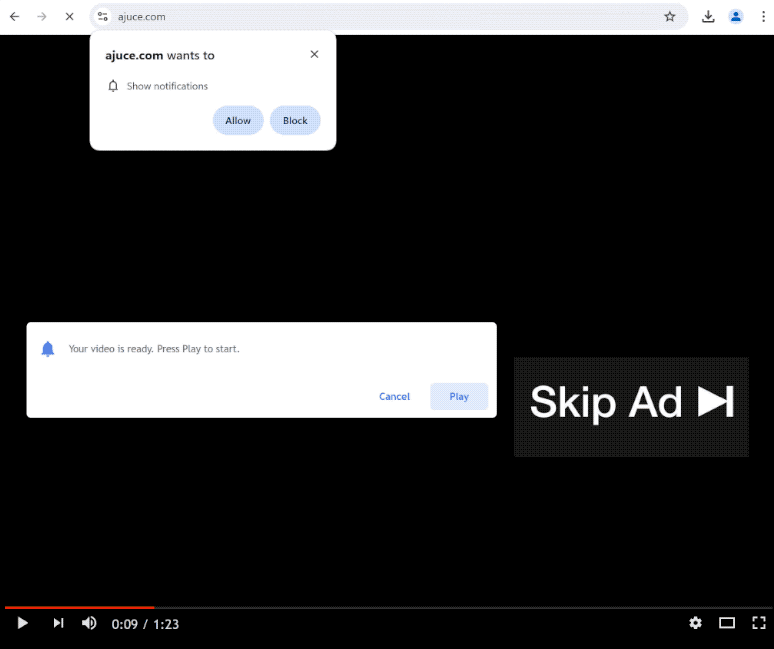Image resolution: width=774 pixels, height=649 pixels.
Task: Close the notification permission popup
Action: click(314, 54)
